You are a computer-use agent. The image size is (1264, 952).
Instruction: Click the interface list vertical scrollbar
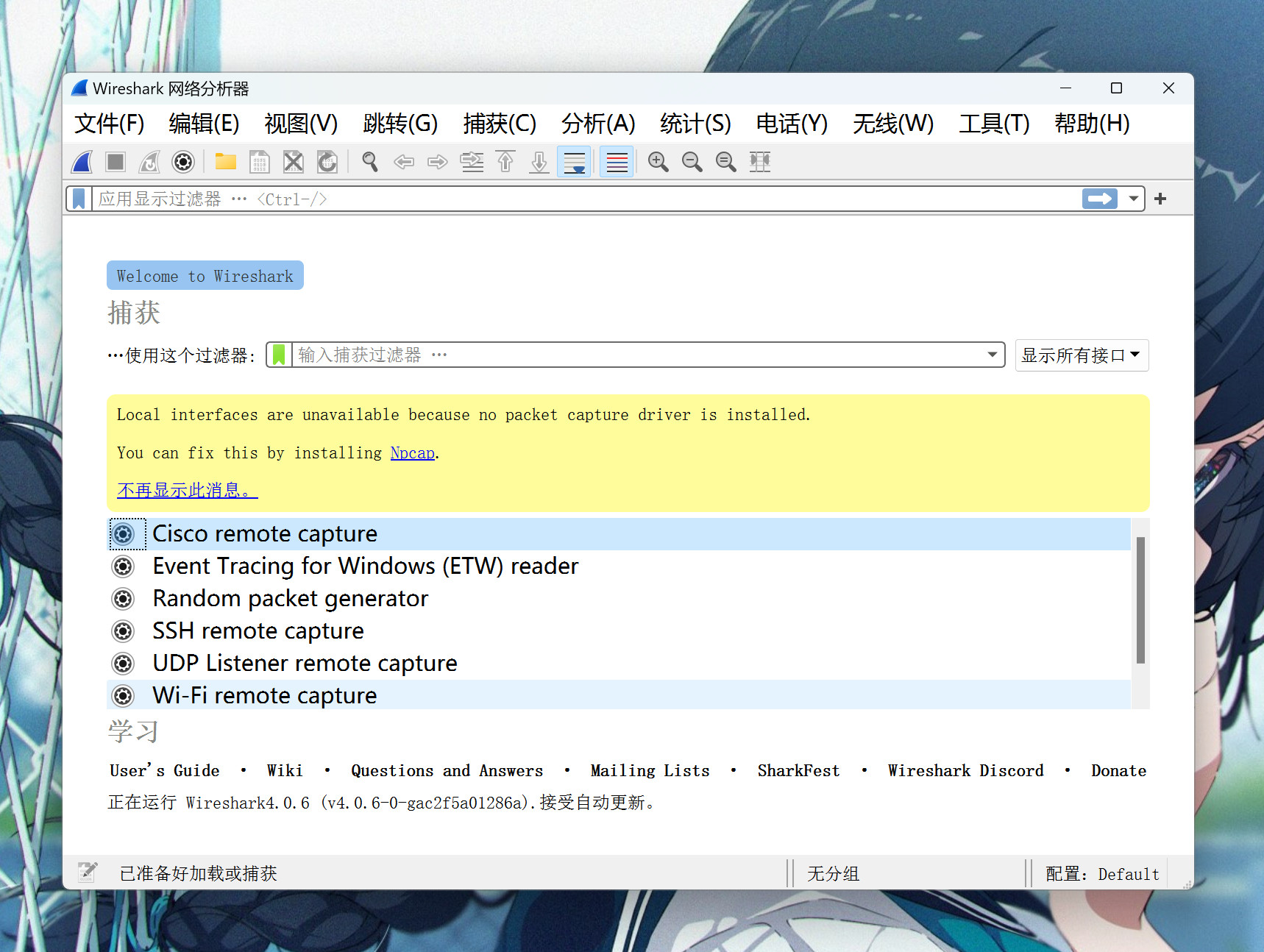pyautogui.click(x=1140, y=600)
